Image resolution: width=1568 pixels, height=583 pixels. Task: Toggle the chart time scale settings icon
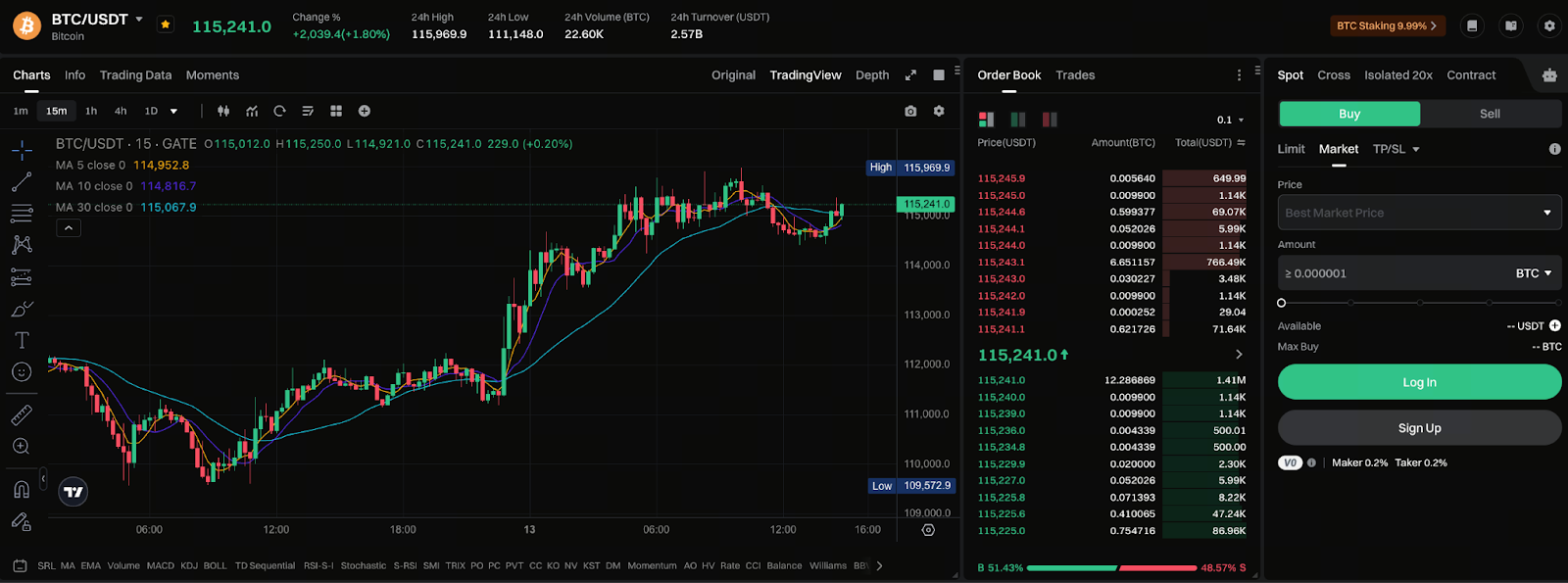click(x=928, y=530)
